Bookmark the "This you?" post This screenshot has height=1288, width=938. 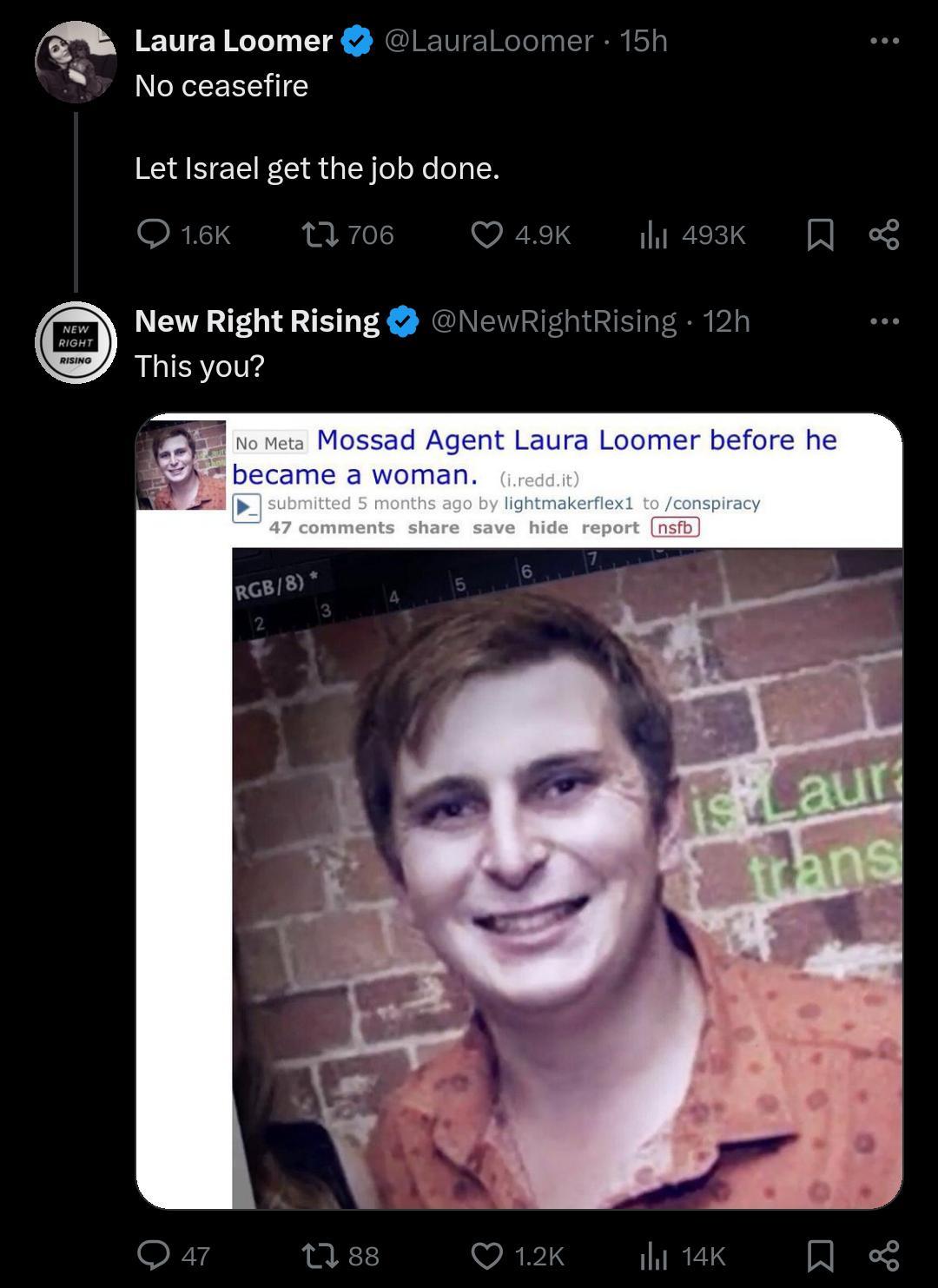(x=820, y=1255)
